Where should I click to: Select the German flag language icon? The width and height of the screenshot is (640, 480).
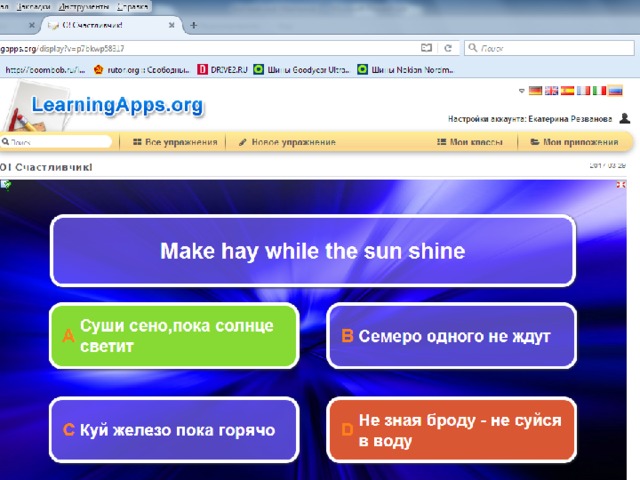[x=535, y=91]
